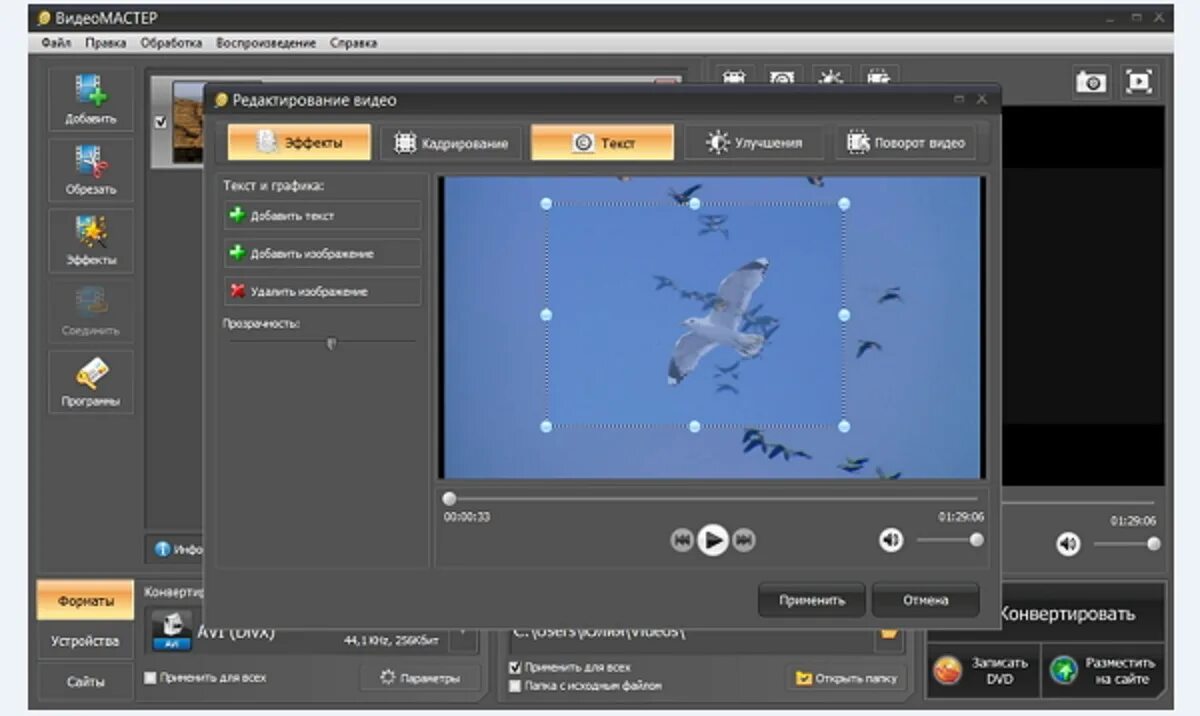Enable Папка с исходным файлом checkbox
1200x716 pixels.
coord(515,686)
